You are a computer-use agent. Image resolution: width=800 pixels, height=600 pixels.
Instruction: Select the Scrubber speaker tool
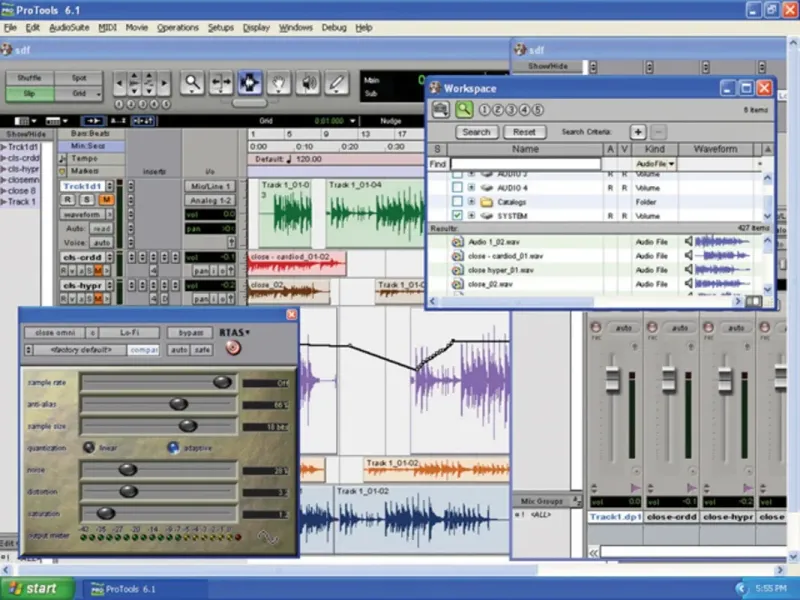tap(308, 82)
